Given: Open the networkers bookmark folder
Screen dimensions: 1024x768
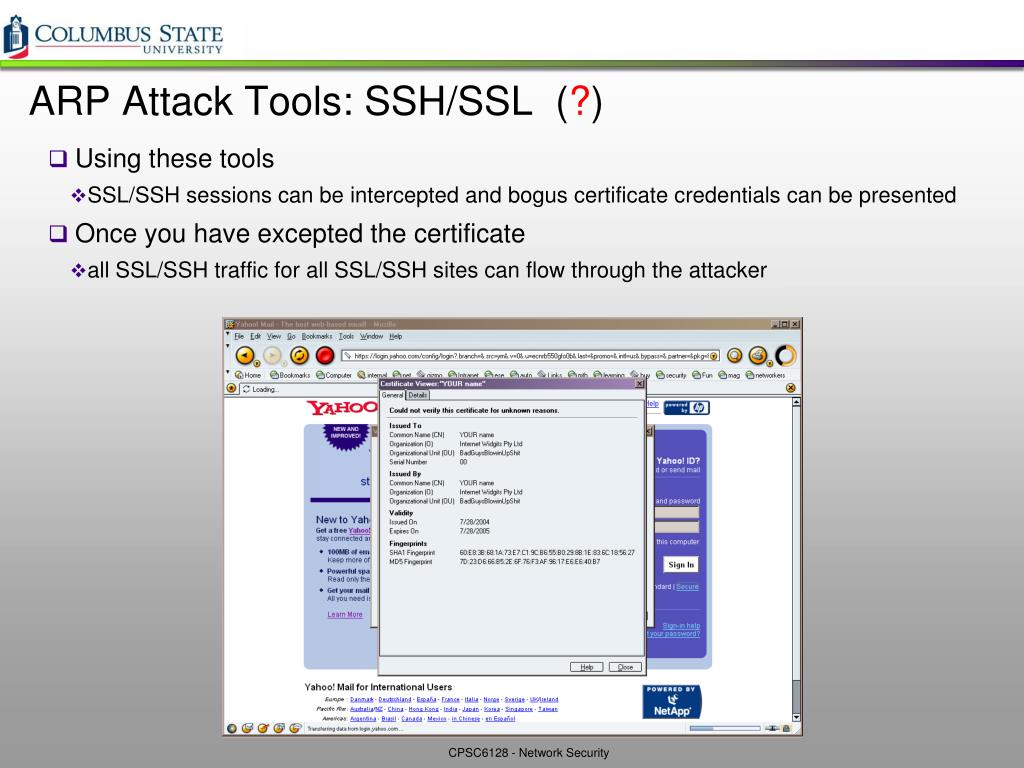Looking at the screenshot, I should tap(765, 375).
